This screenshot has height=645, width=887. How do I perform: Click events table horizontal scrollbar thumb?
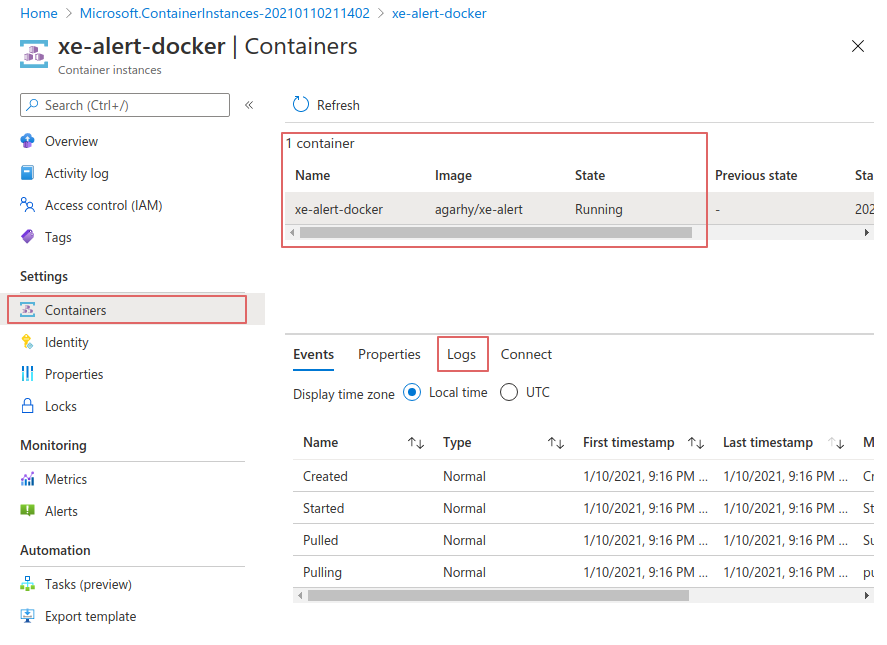(x=498, y=595)
